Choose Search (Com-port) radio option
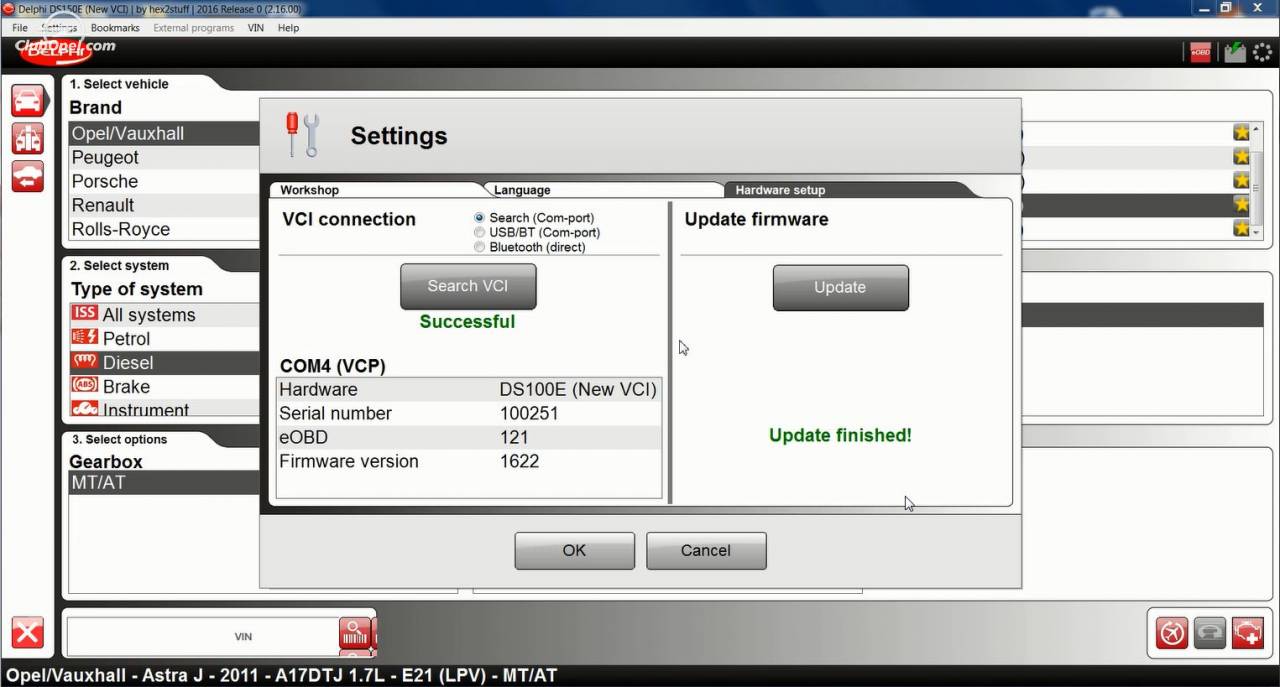The image size is (1280, 687). coord(480,217)
